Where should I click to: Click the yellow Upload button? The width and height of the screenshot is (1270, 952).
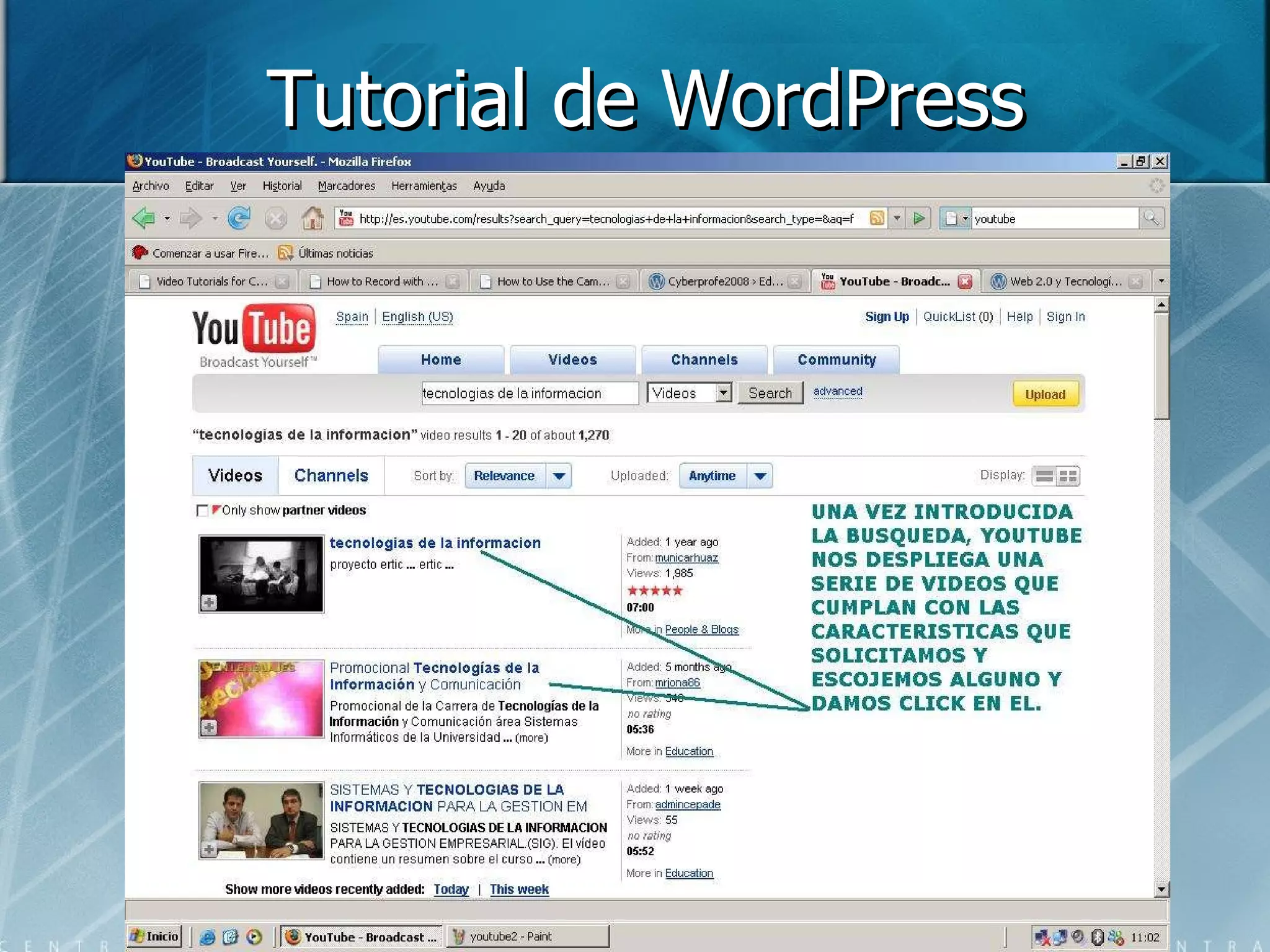[1046, 394]
